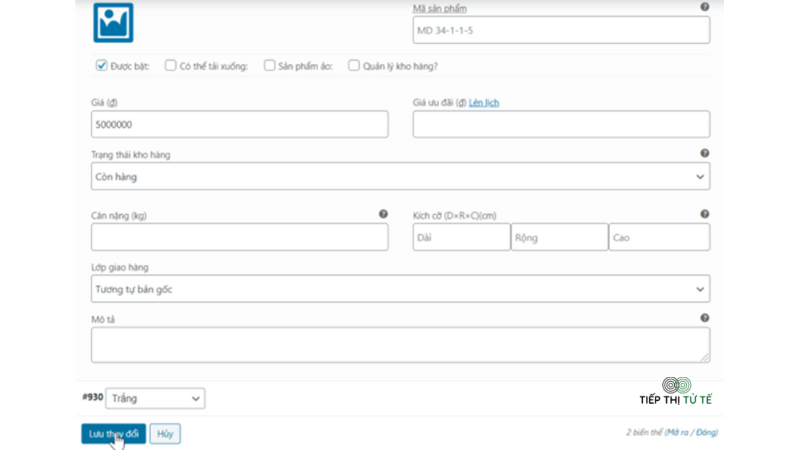Click help icon next to Mô tả
This screenshot has height=450, width=800.
[705, 318]
